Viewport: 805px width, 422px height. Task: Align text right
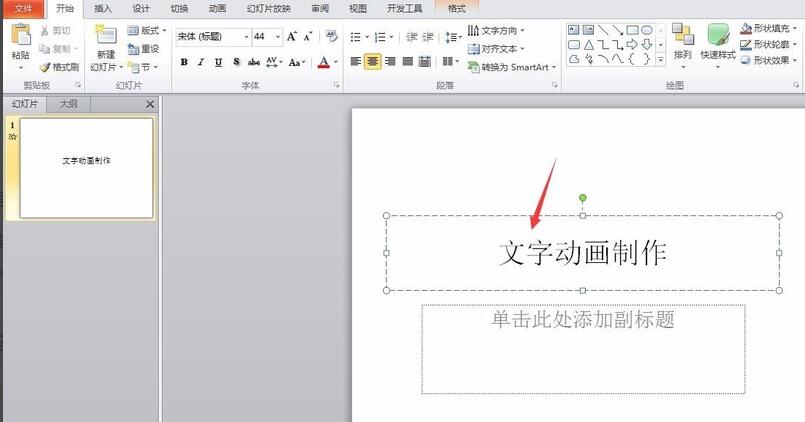pyautogui.click(x=390, y=62)
